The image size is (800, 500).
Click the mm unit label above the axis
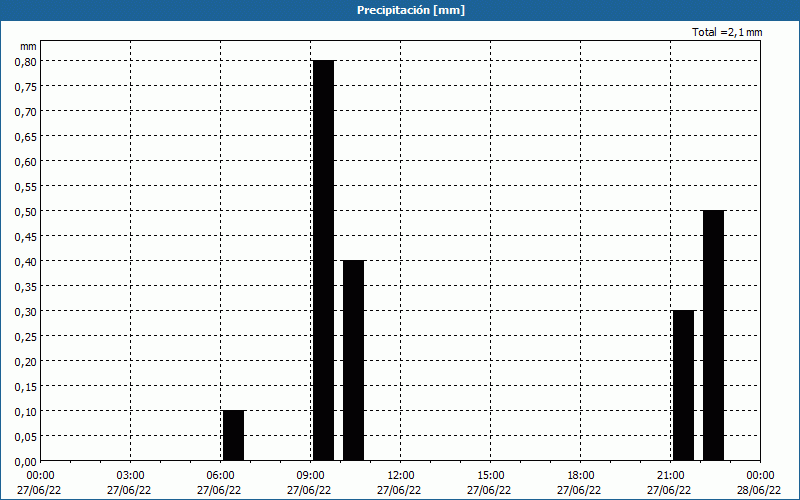click(x=28, y=46)
